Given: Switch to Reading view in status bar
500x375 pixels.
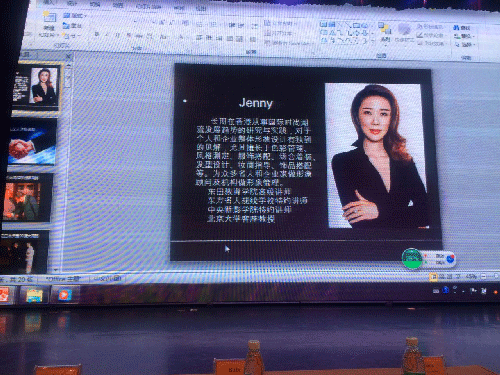Looking at the screenshot, I should (x=449, y=276).
